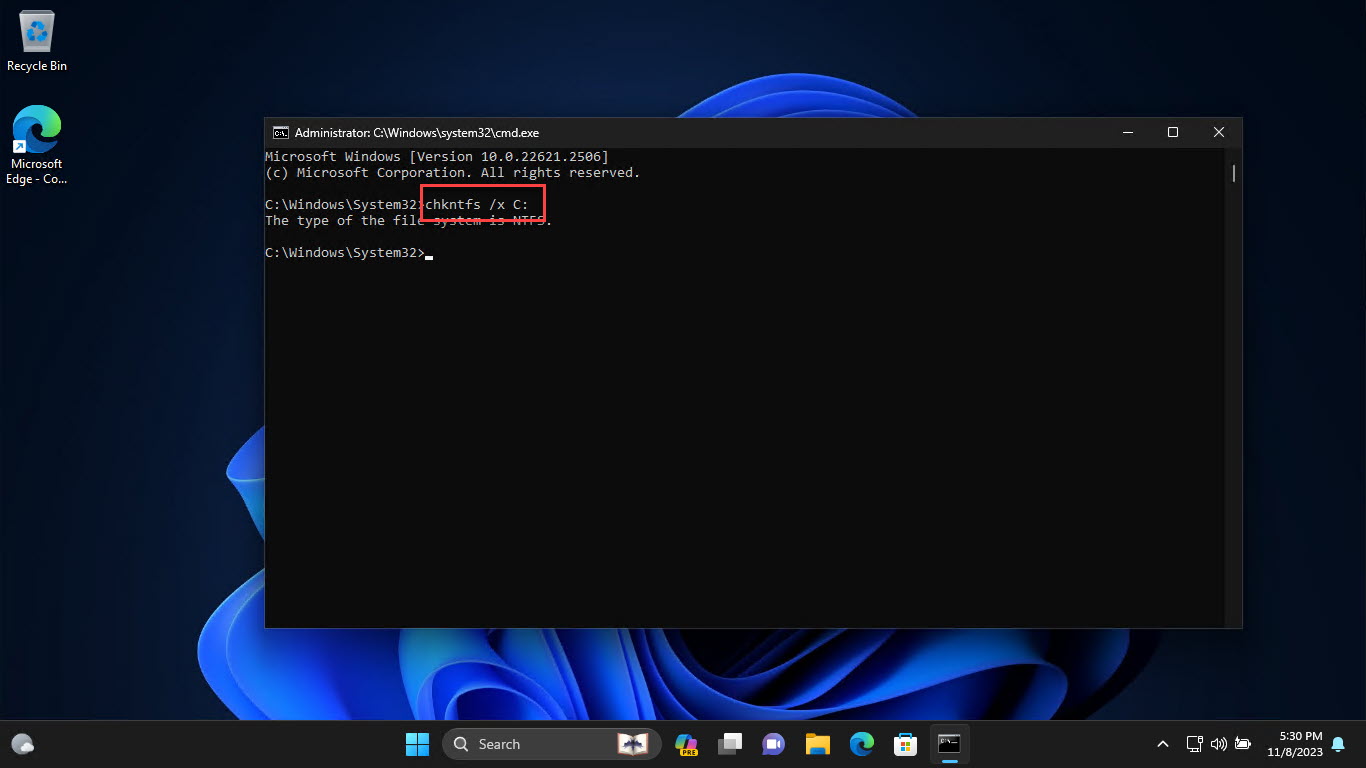Viewport: 1366px width, 768px height.
Task: Minimize the Administrator command prompt window
Action: coord(1127,132)
